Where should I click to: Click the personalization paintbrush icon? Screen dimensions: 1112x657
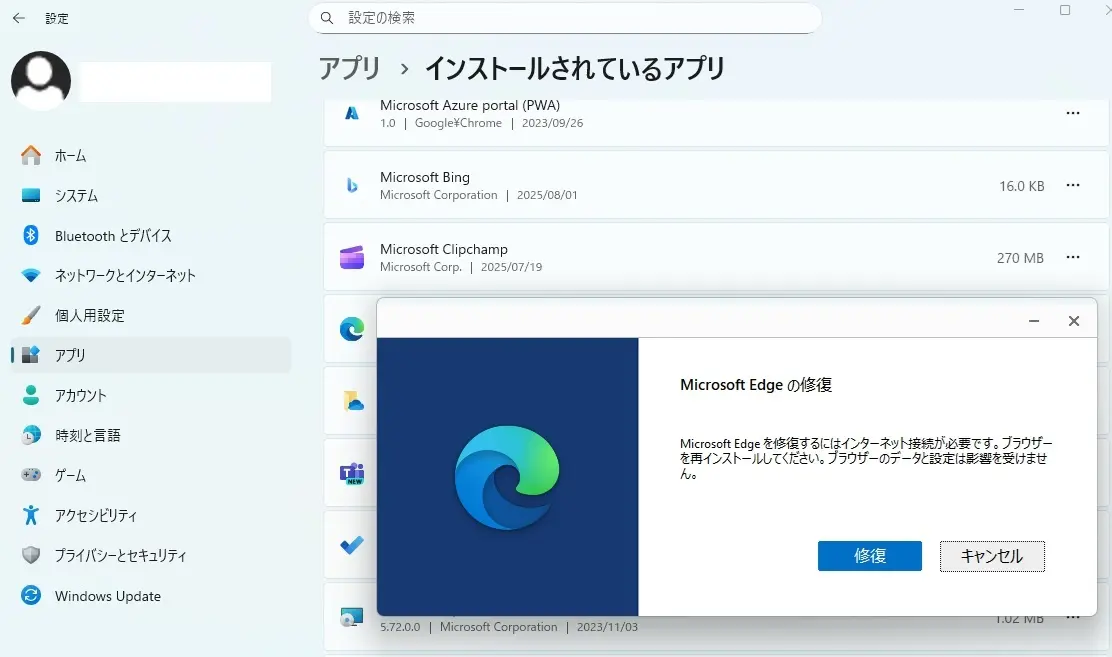click(31, 315)
